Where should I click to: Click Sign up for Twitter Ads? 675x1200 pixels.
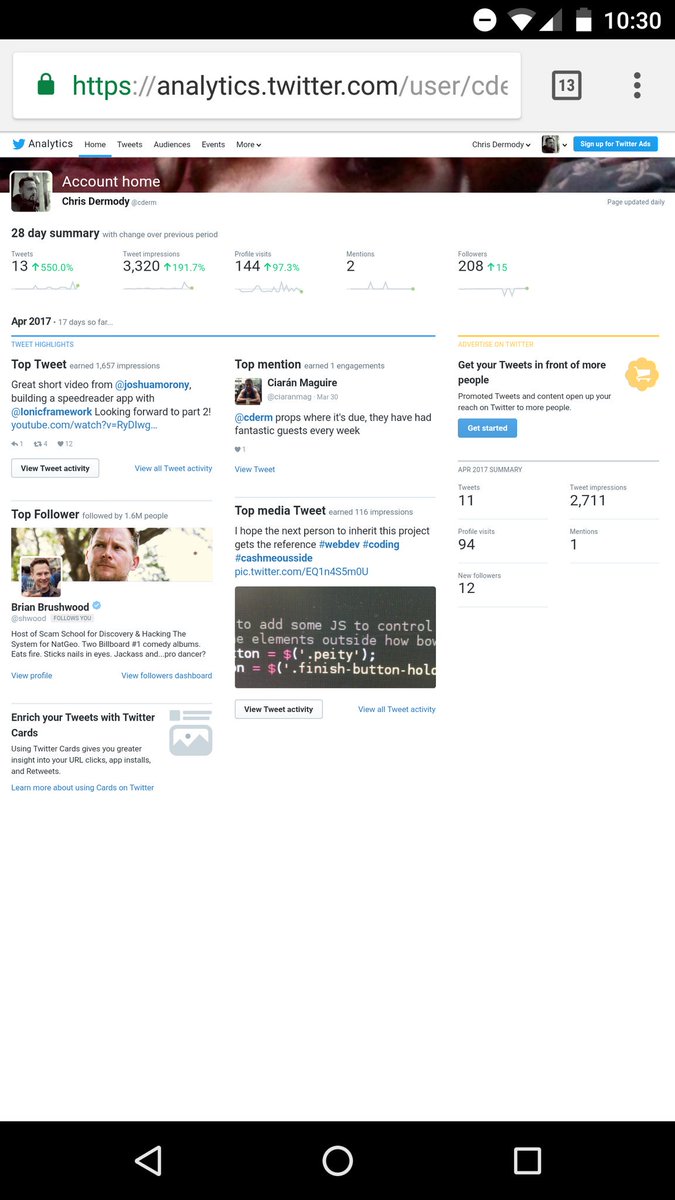click(x=616, y=144)
